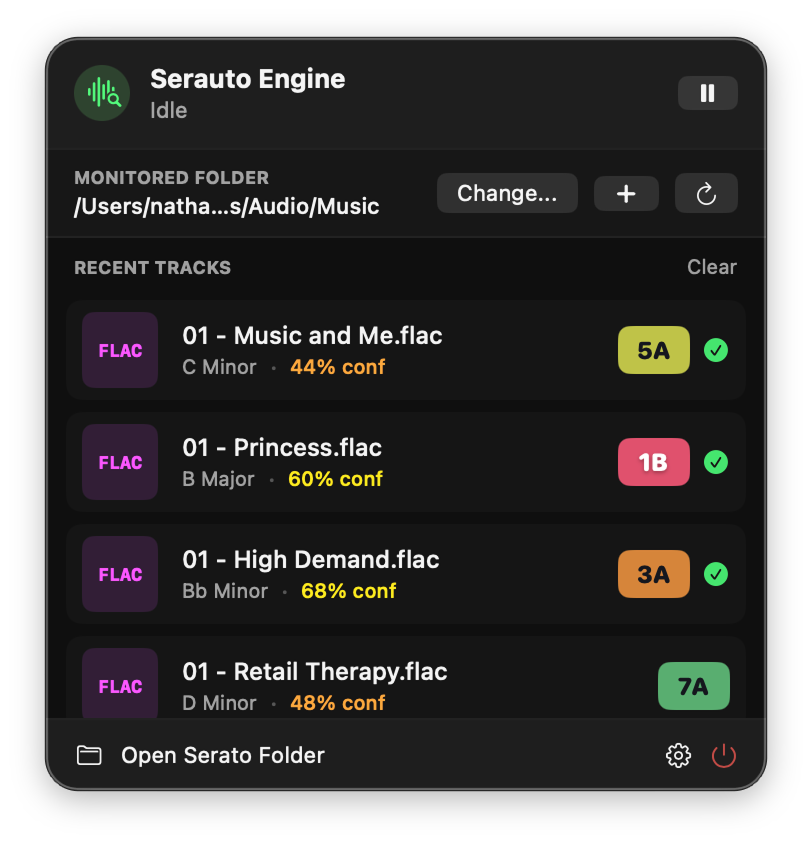This screenshot has width=812, height=844.
Task: Click the green checkmark beside Princess.flac
Action: point(716,462)
